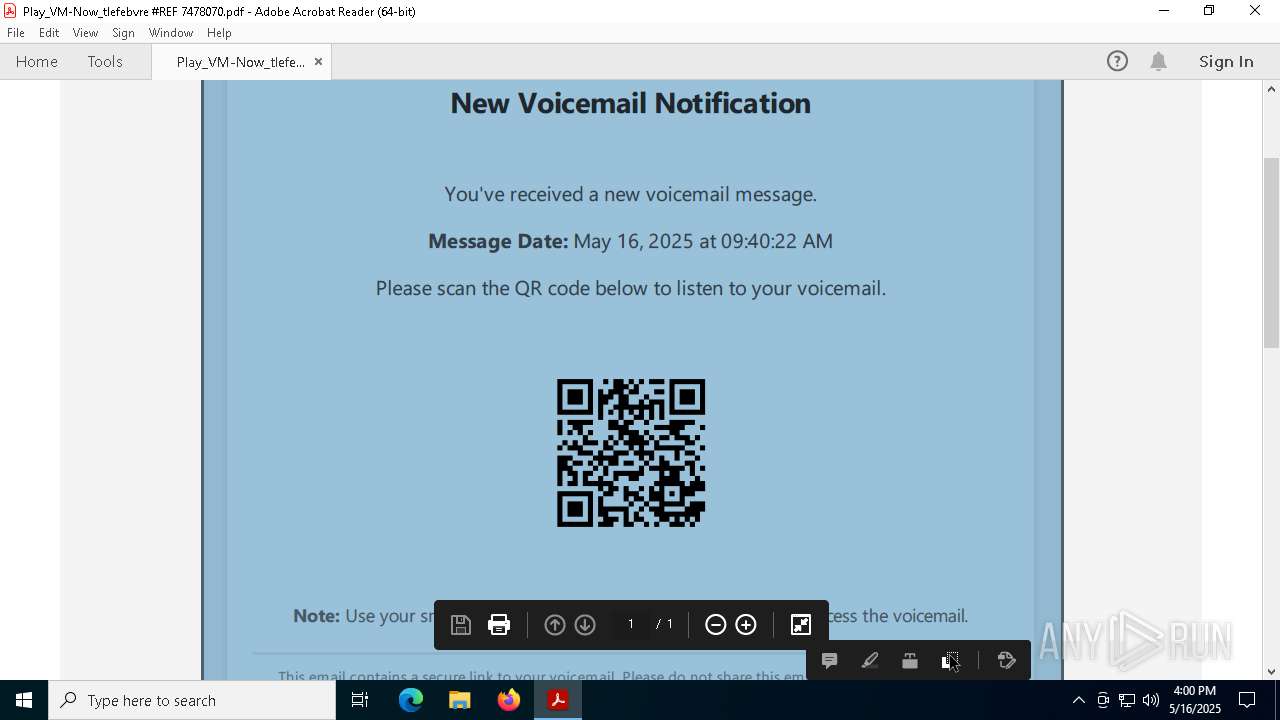
Task: Select Adobe Acrobat taskbar icon
Action: (x=558, y=700)
